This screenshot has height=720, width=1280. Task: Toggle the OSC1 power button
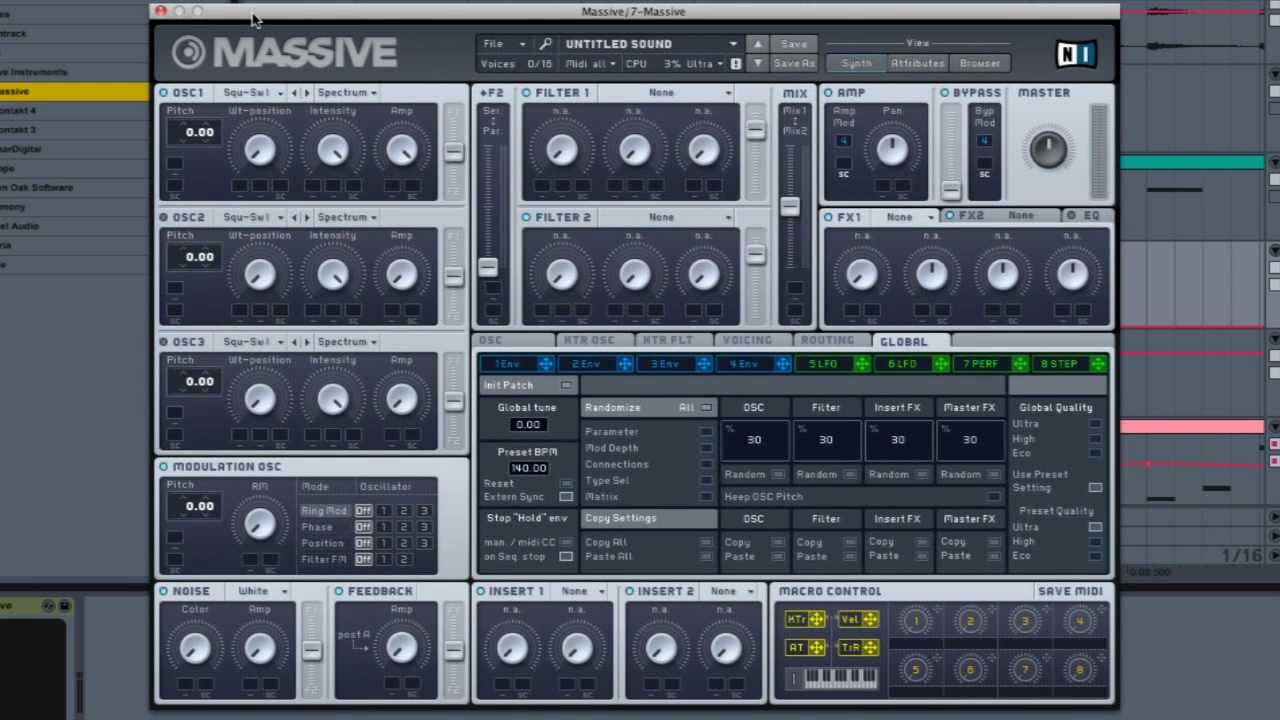pyautogui.click(x=164, y=93)
